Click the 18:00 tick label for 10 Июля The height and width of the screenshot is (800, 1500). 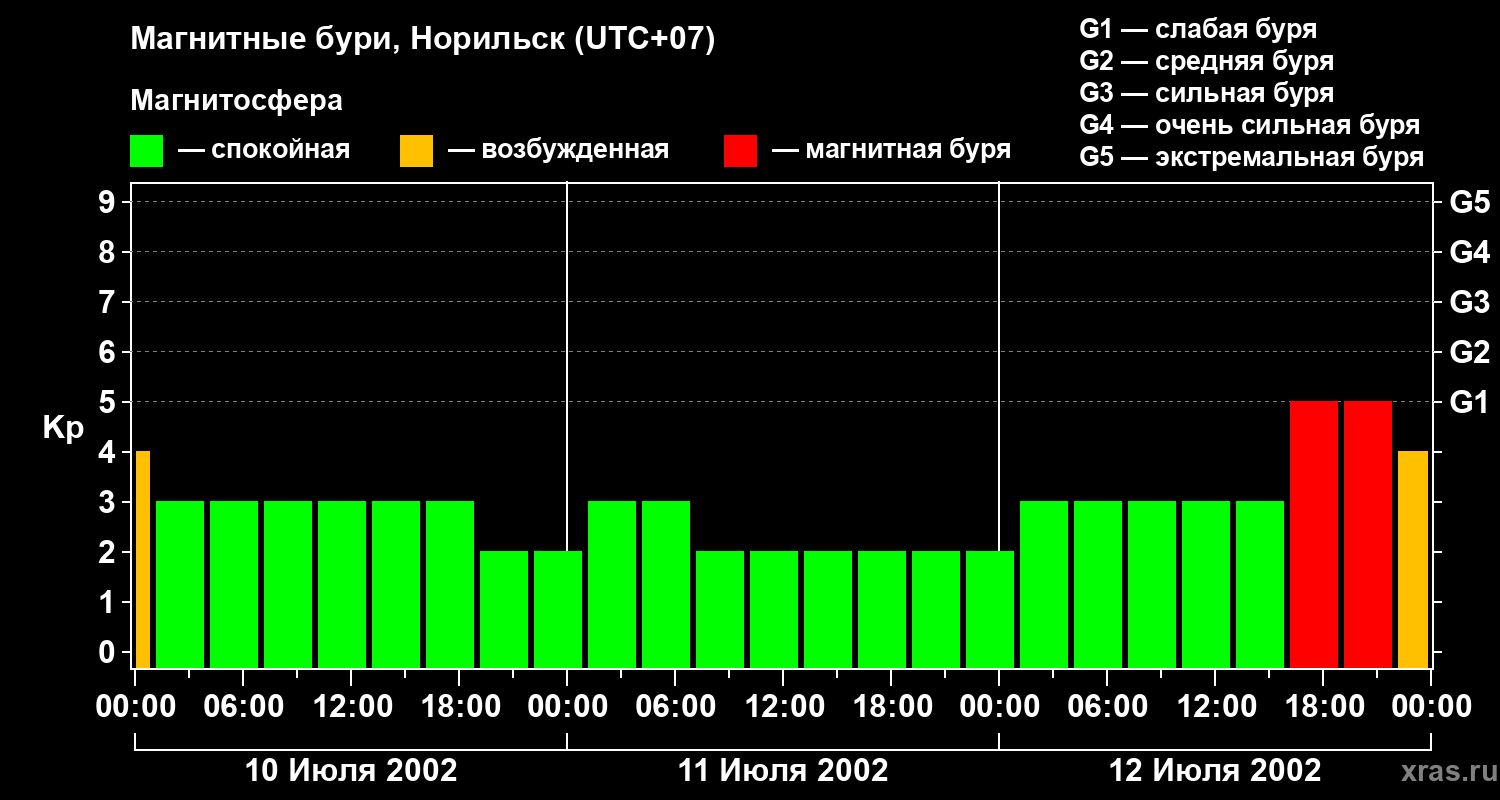coord(459,707)
